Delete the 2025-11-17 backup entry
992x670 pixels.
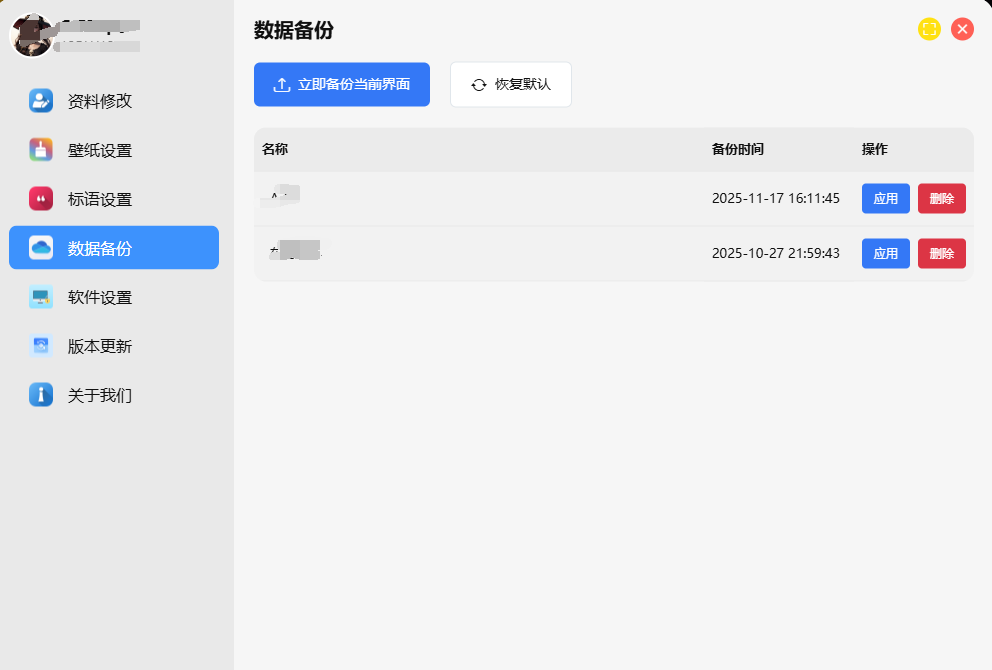point(941,198)
